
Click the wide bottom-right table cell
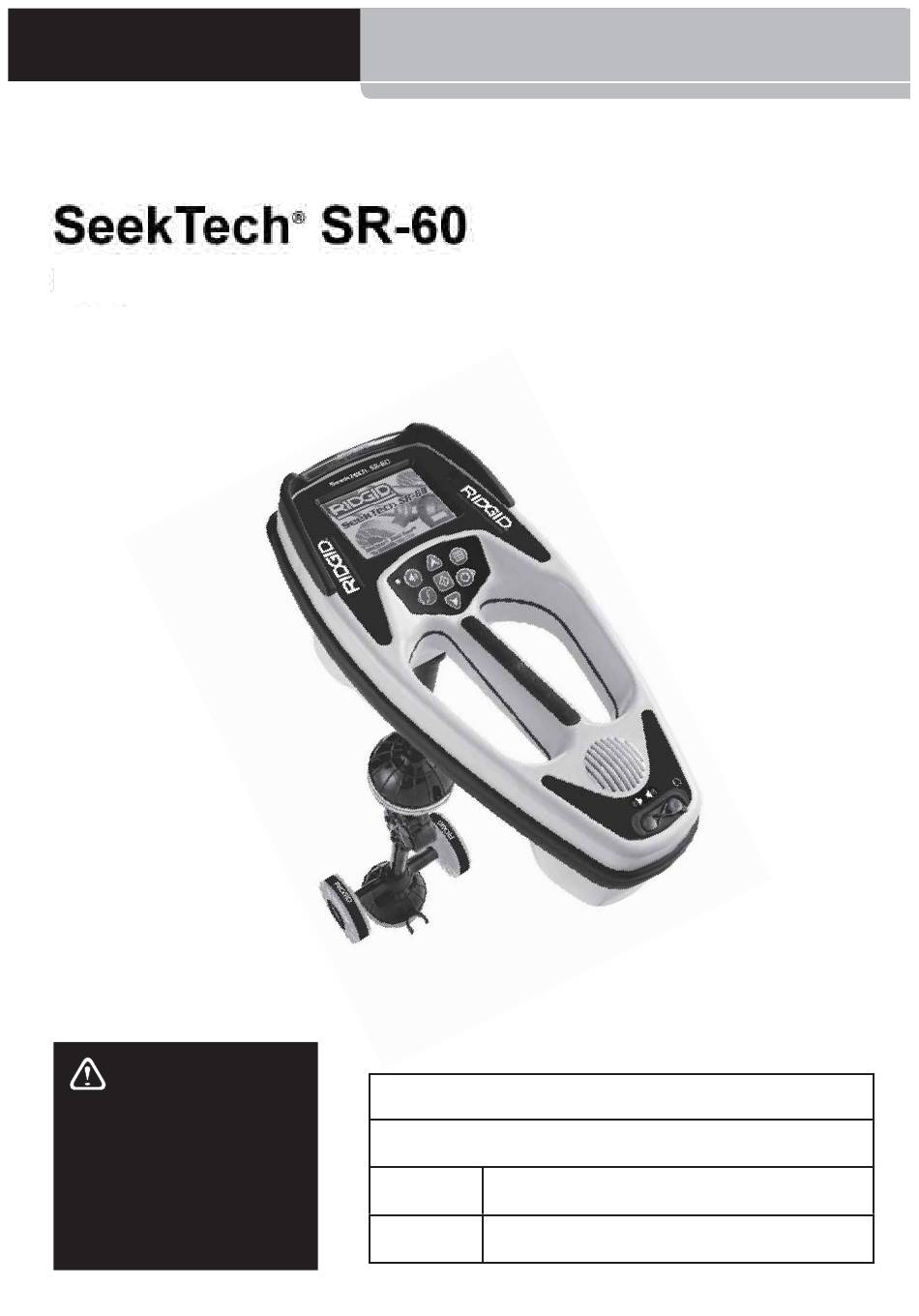coord(677,1239)
